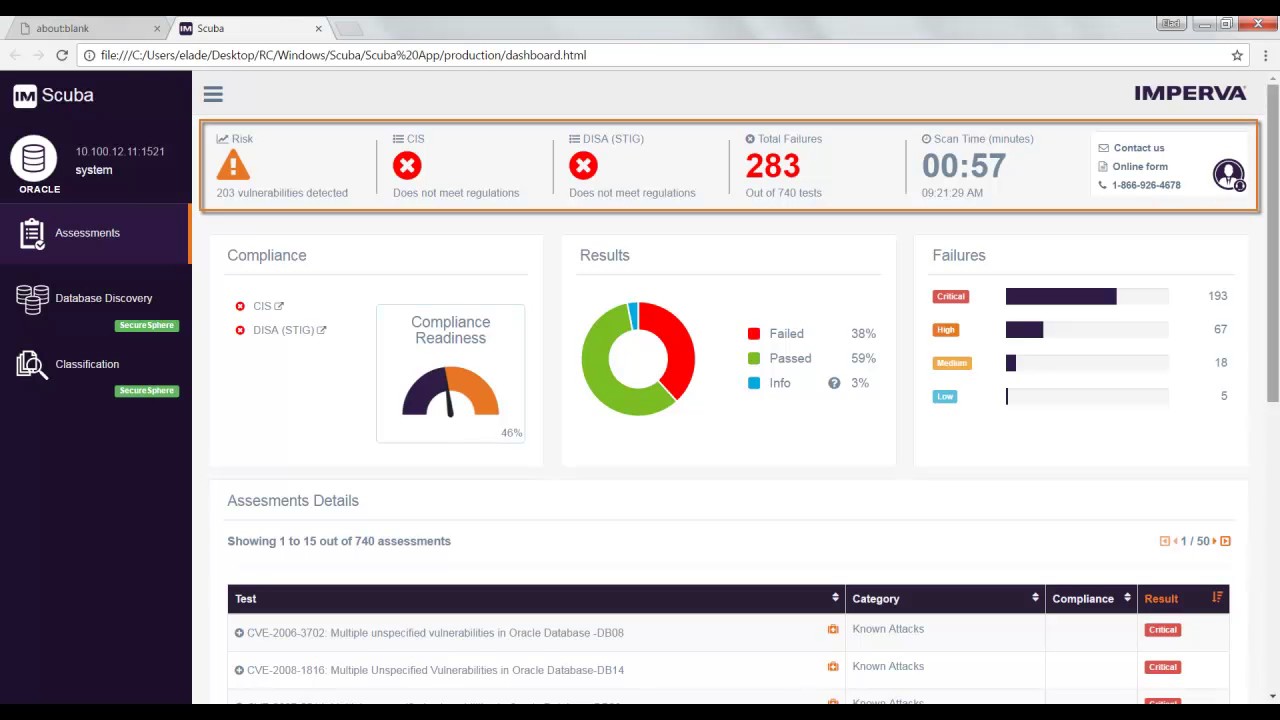Click the green Passed legend swatch
This screenshot has width=1280, height=720.
click(x=754, y=358)
